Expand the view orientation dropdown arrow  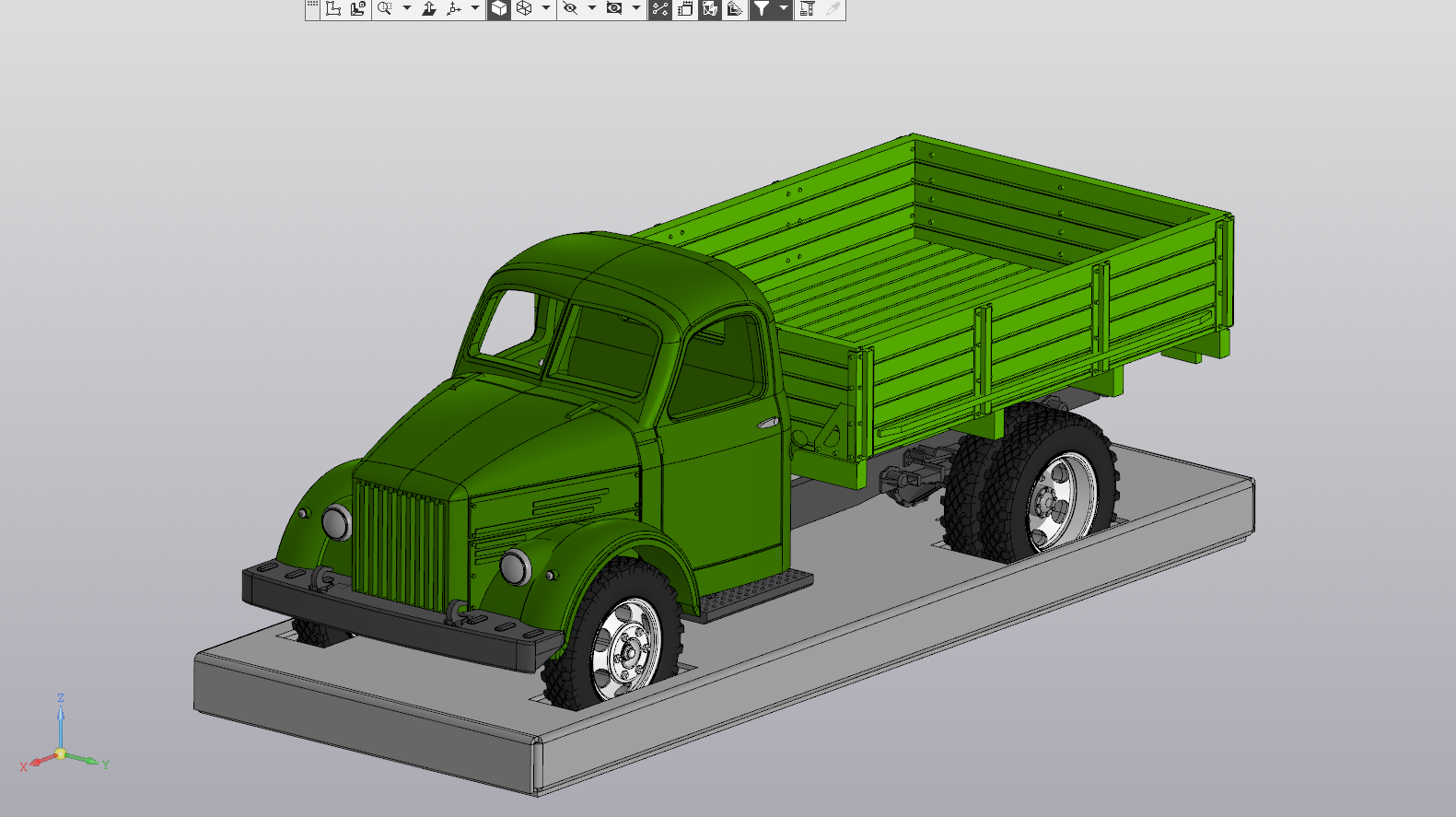[475, 9]
